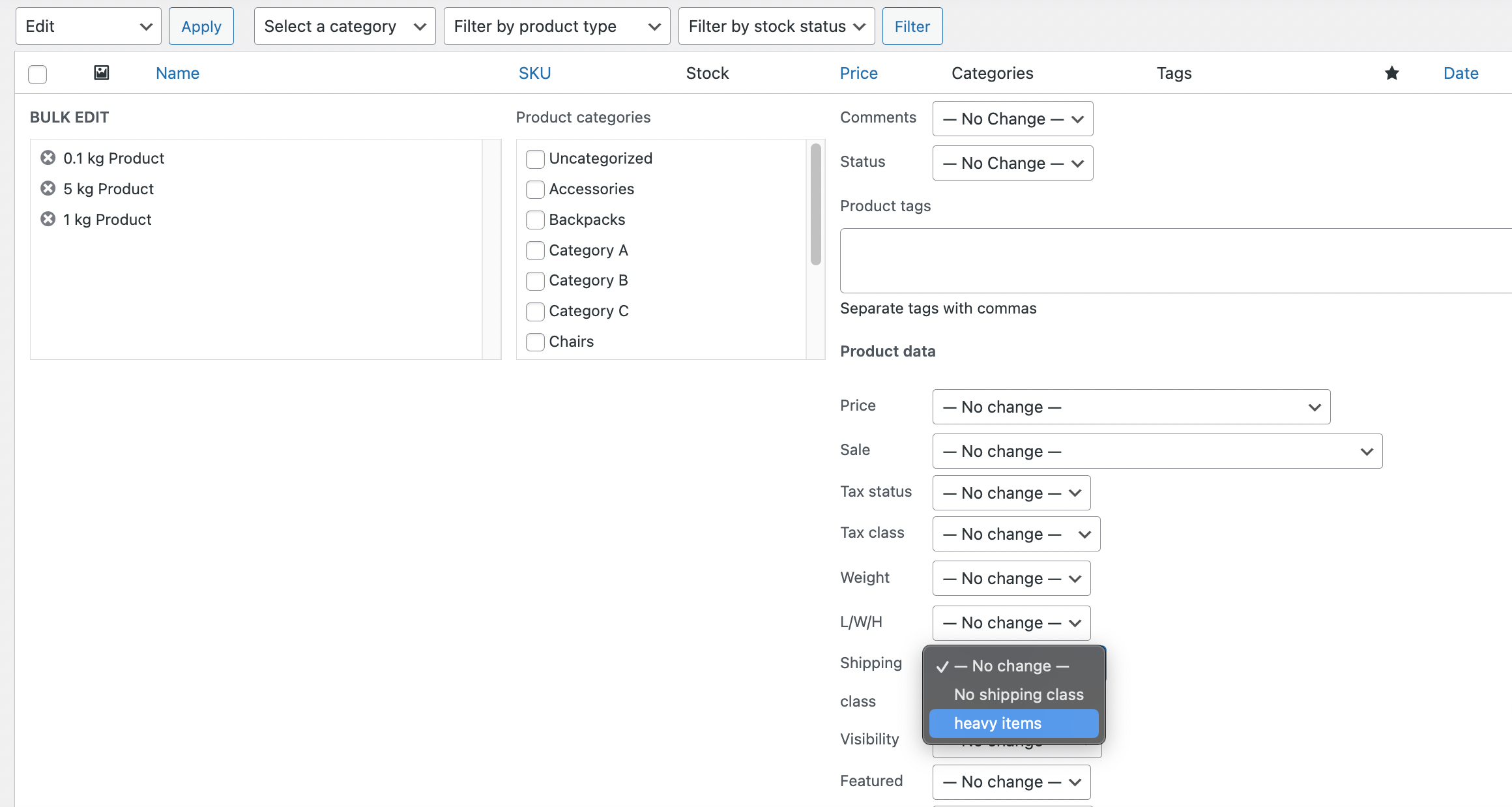Click the remove icon next to '5 kg Product'
The image size is (1512, 807).
click(x=47, y=188)
